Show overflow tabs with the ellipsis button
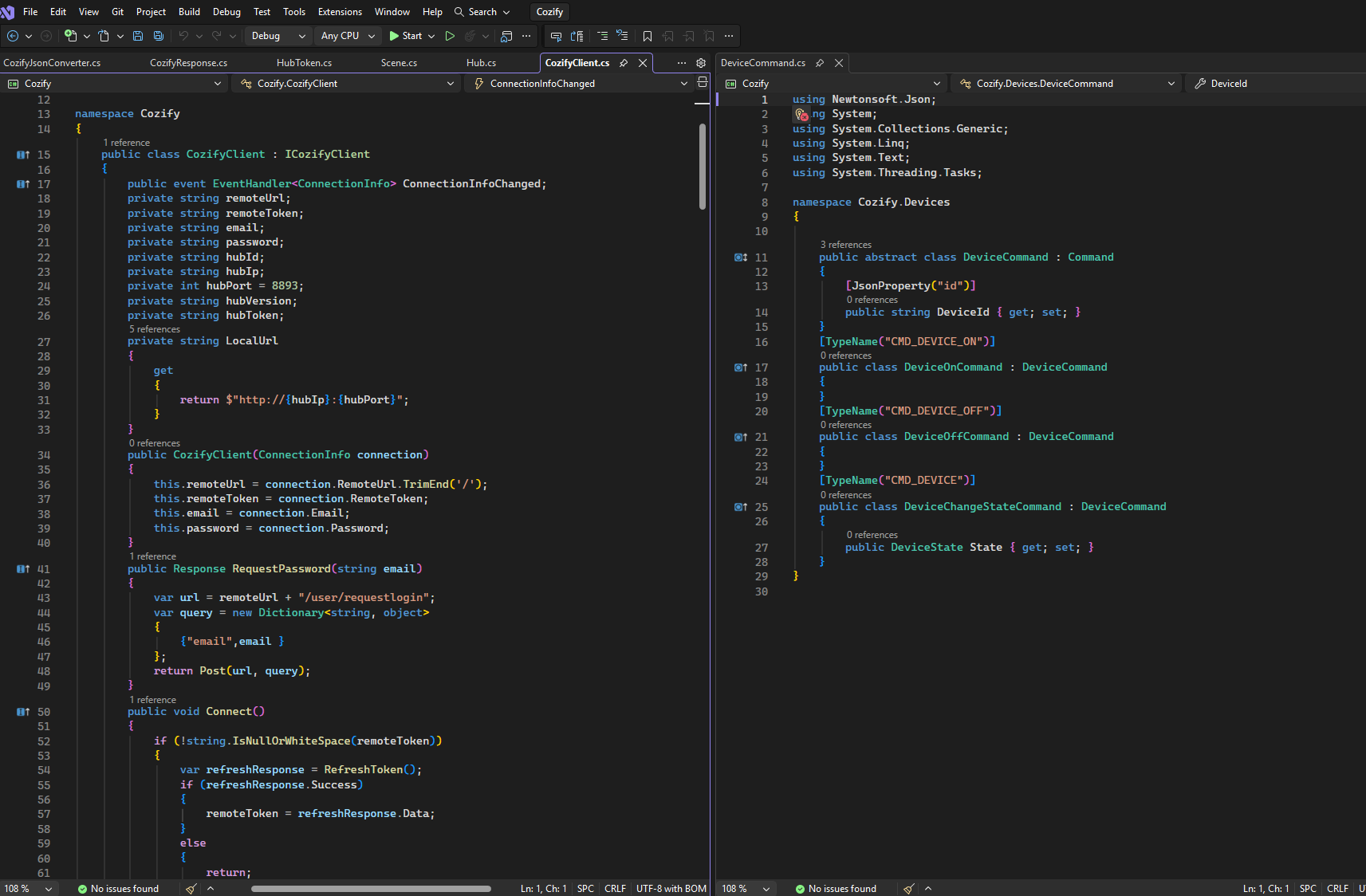This screenshot has width=1366, height=896. click(x=681, y=63)
